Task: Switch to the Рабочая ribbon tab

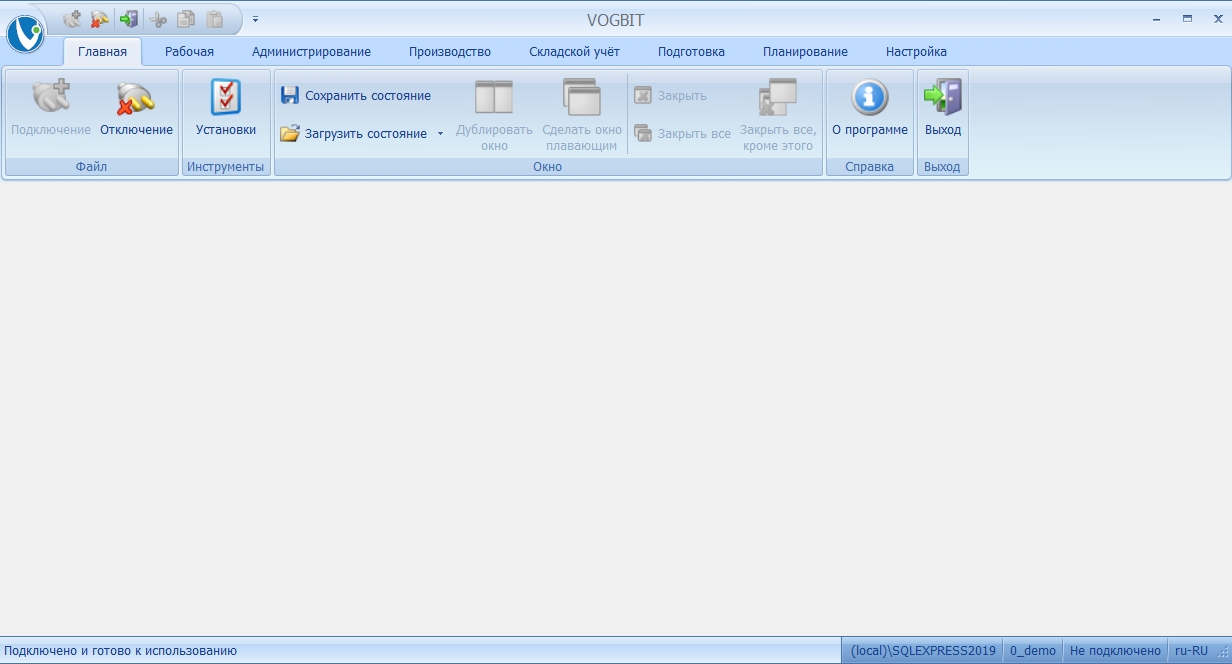Action: (x=189, y=52)
